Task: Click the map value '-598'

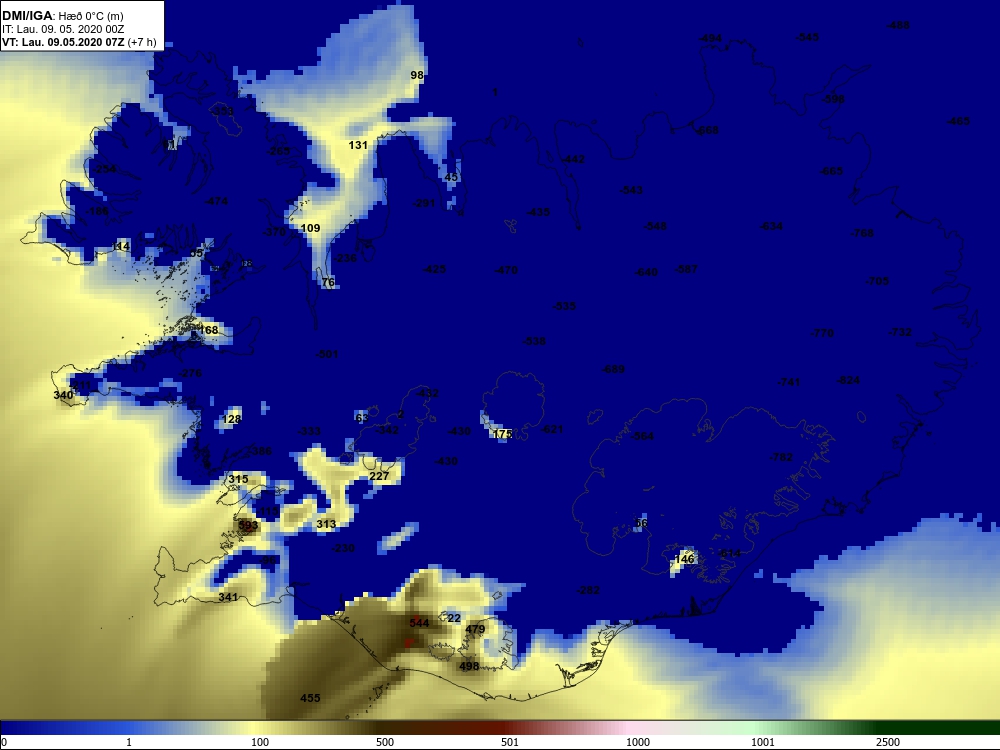Action: (833, 99)
